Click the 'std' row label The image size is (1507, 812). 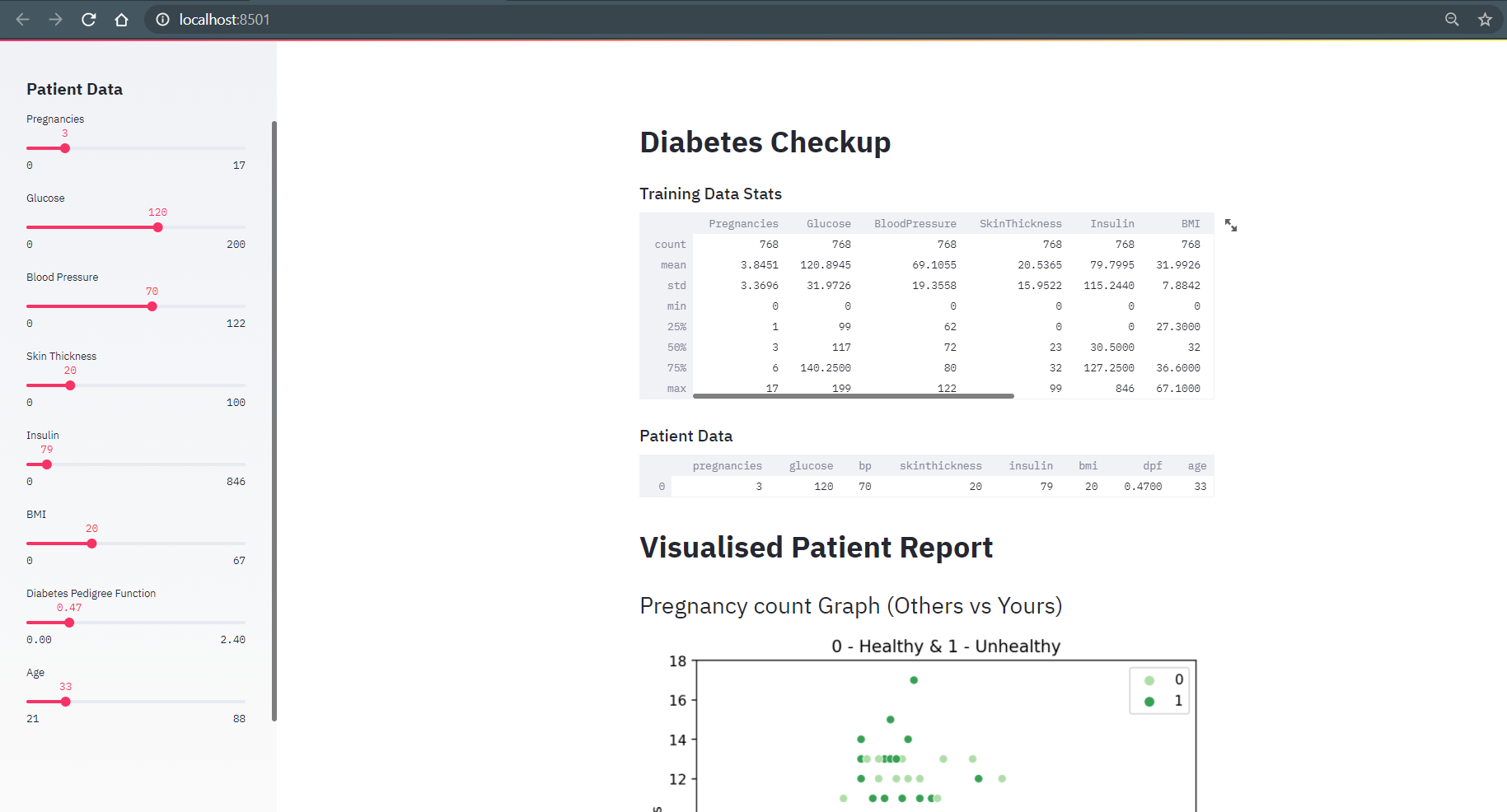click(676, 286)
